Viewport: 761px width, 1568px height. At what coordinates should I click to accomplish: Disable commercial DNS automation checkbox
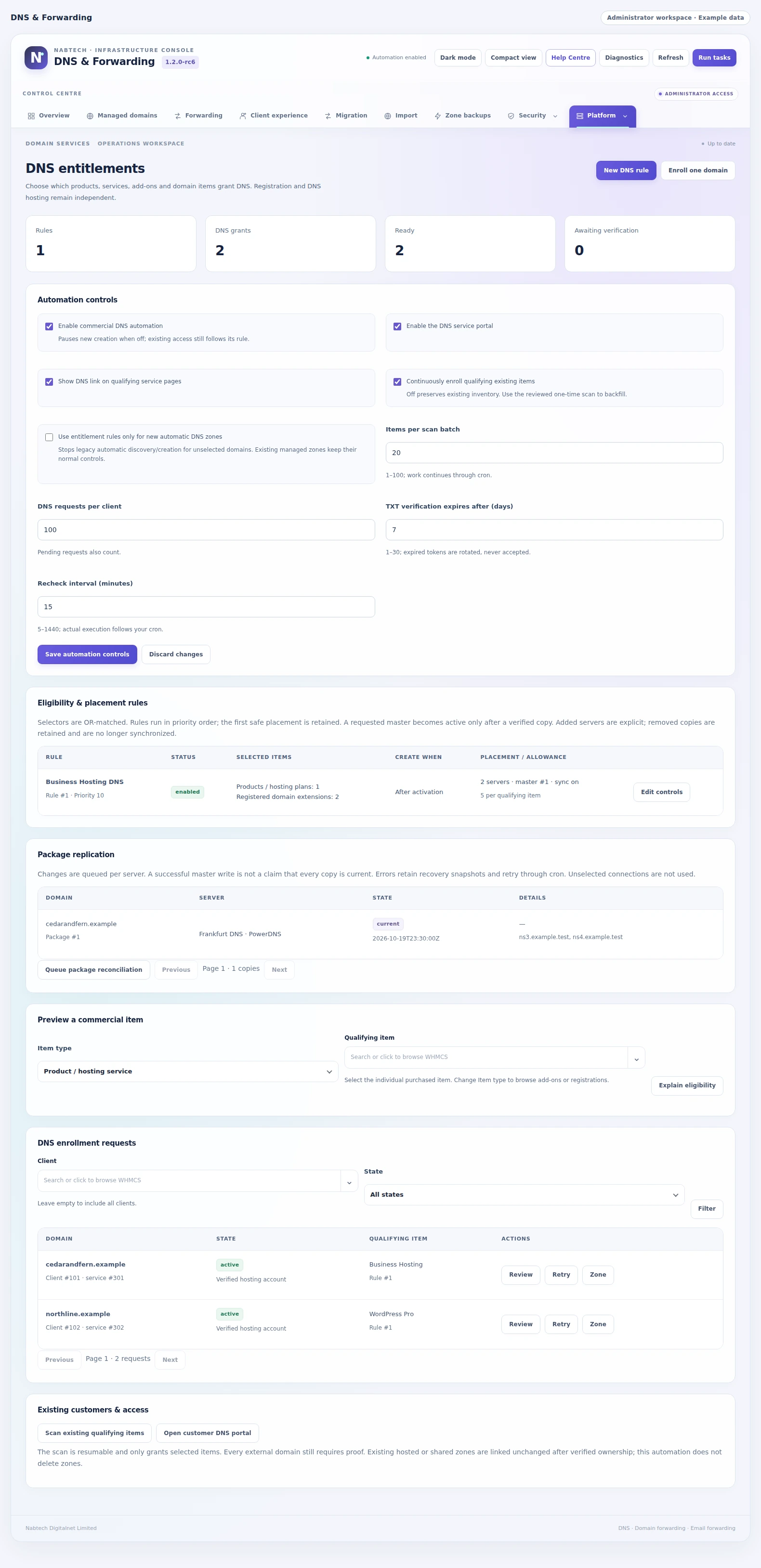coord(49,327)
